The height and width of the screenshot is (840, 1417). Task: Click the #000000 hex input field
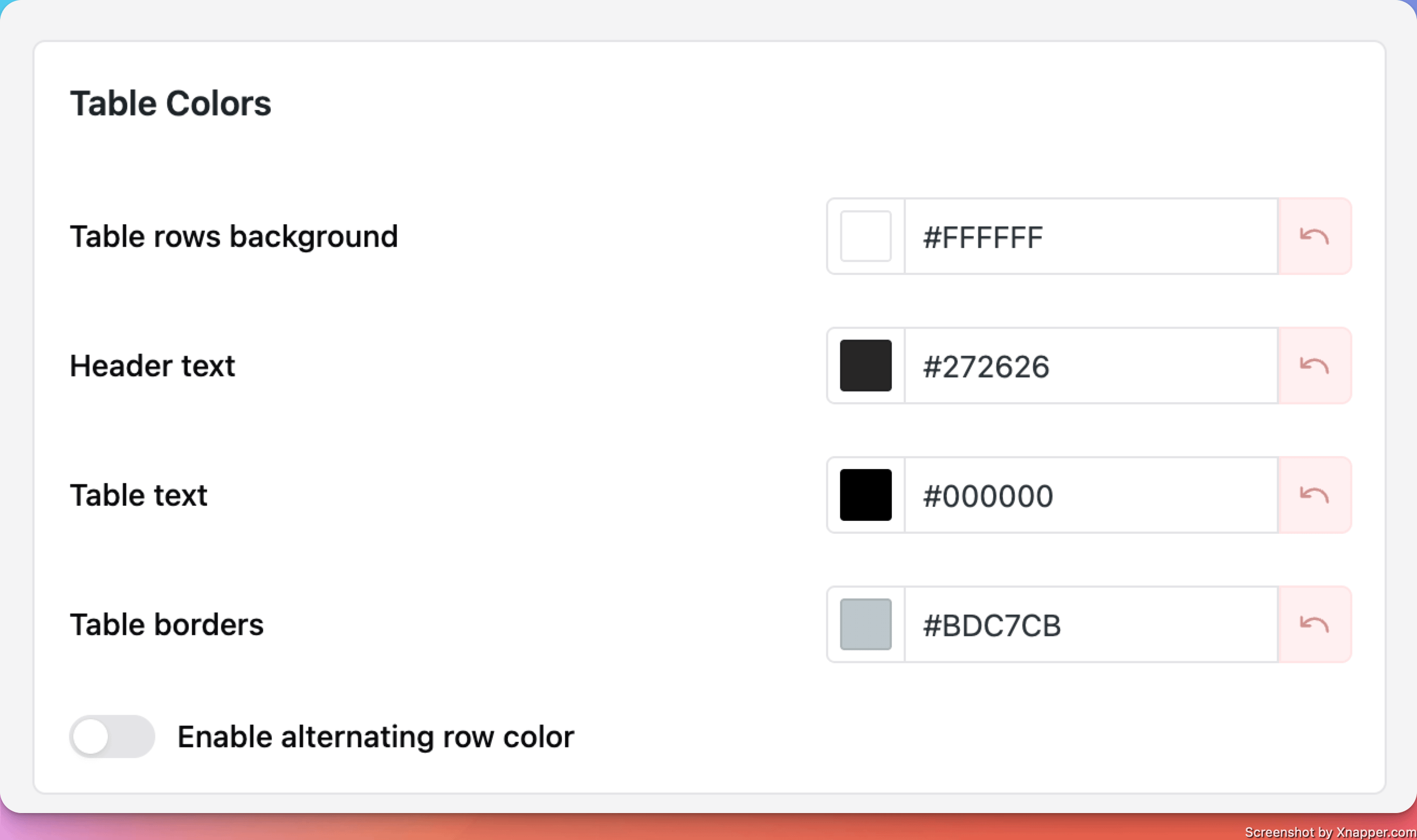click(1090, 495)
